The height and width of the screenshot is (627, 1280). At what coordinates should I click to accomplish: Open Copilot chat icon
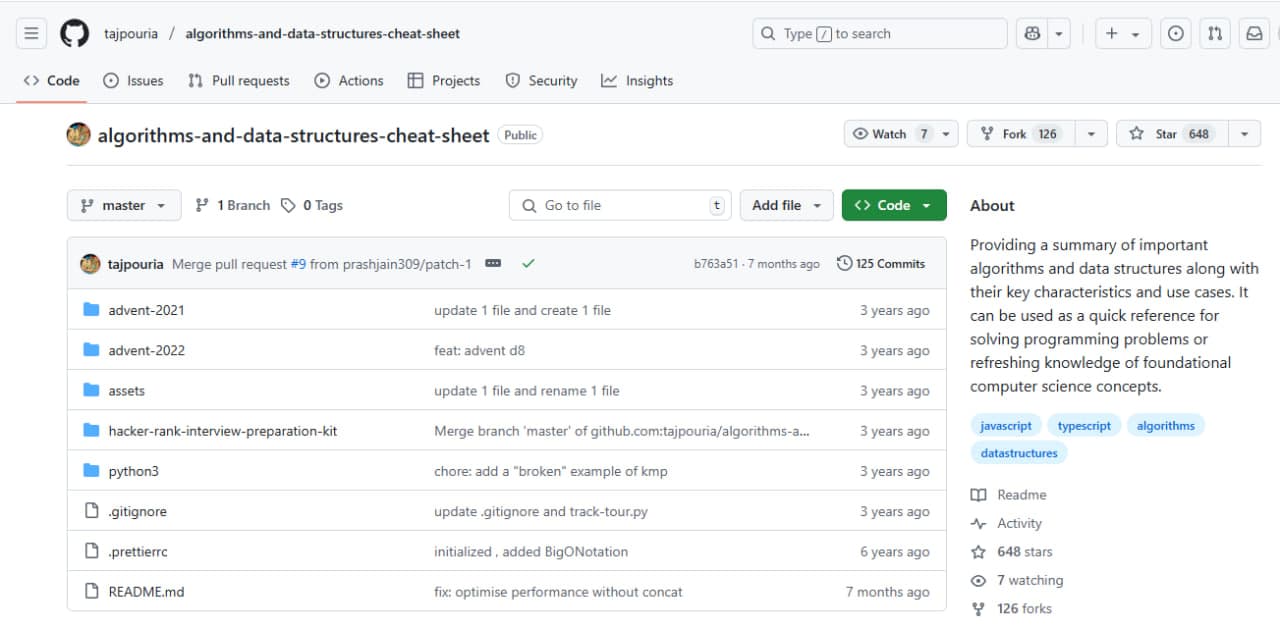coord(1033,33)
